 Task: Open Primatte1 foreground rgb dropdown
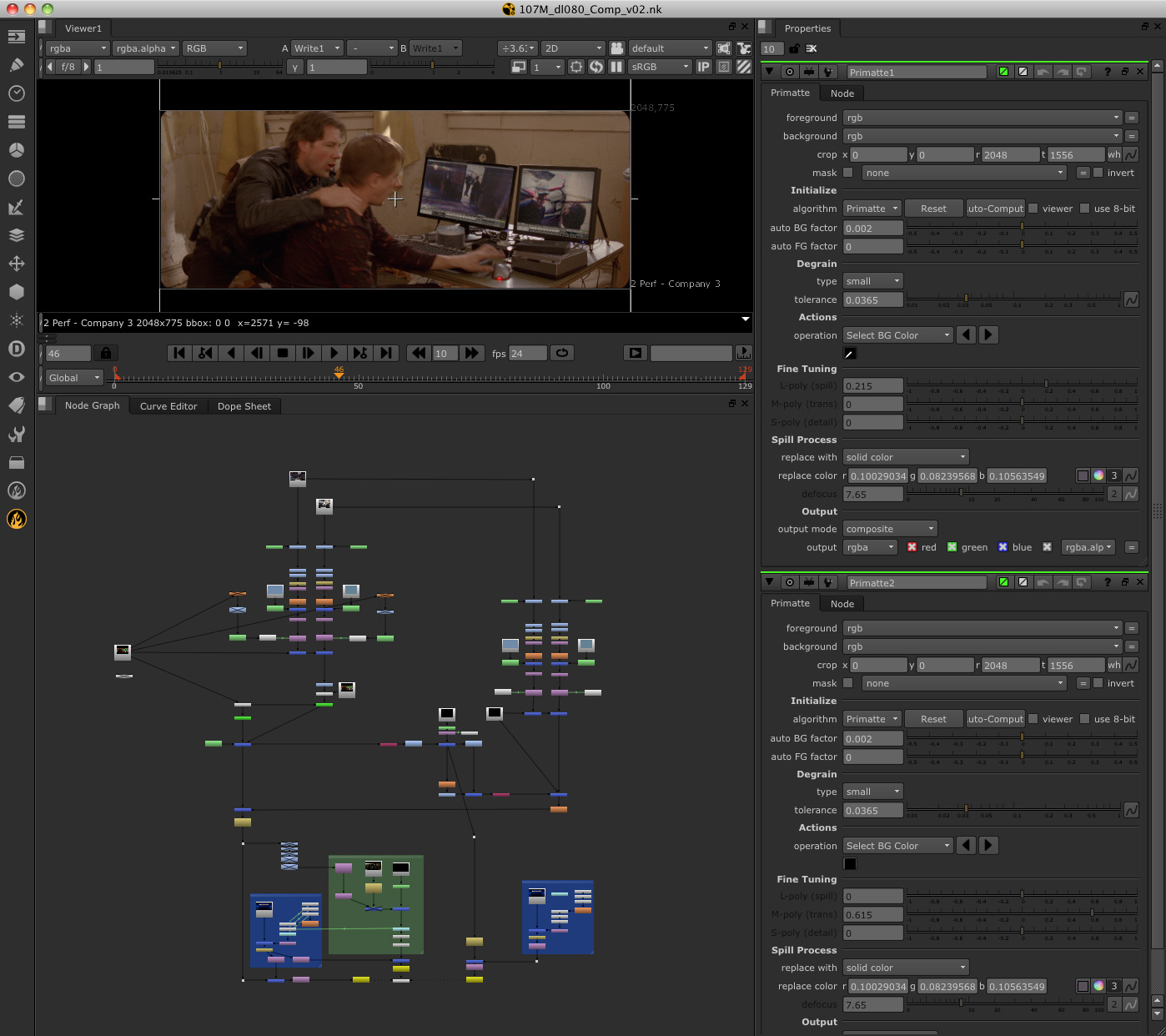[983, 118]
